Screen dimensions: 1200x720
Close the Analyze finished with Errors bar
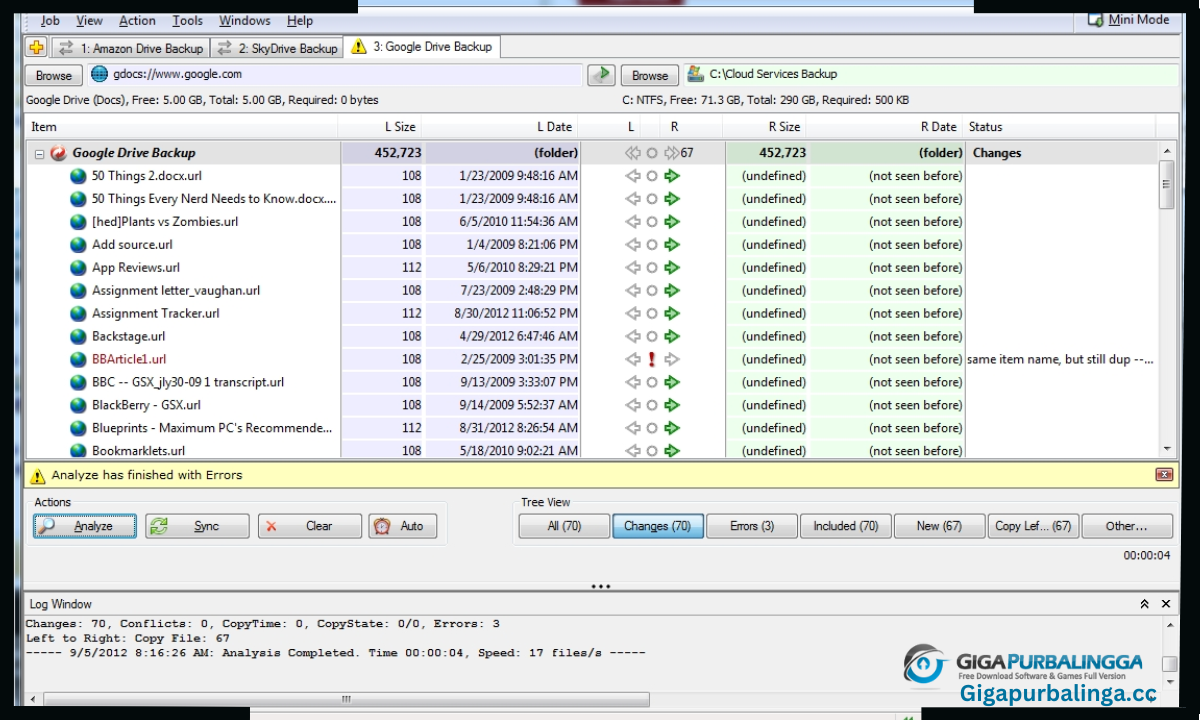pyautogui.click(x=1164, y=475)
